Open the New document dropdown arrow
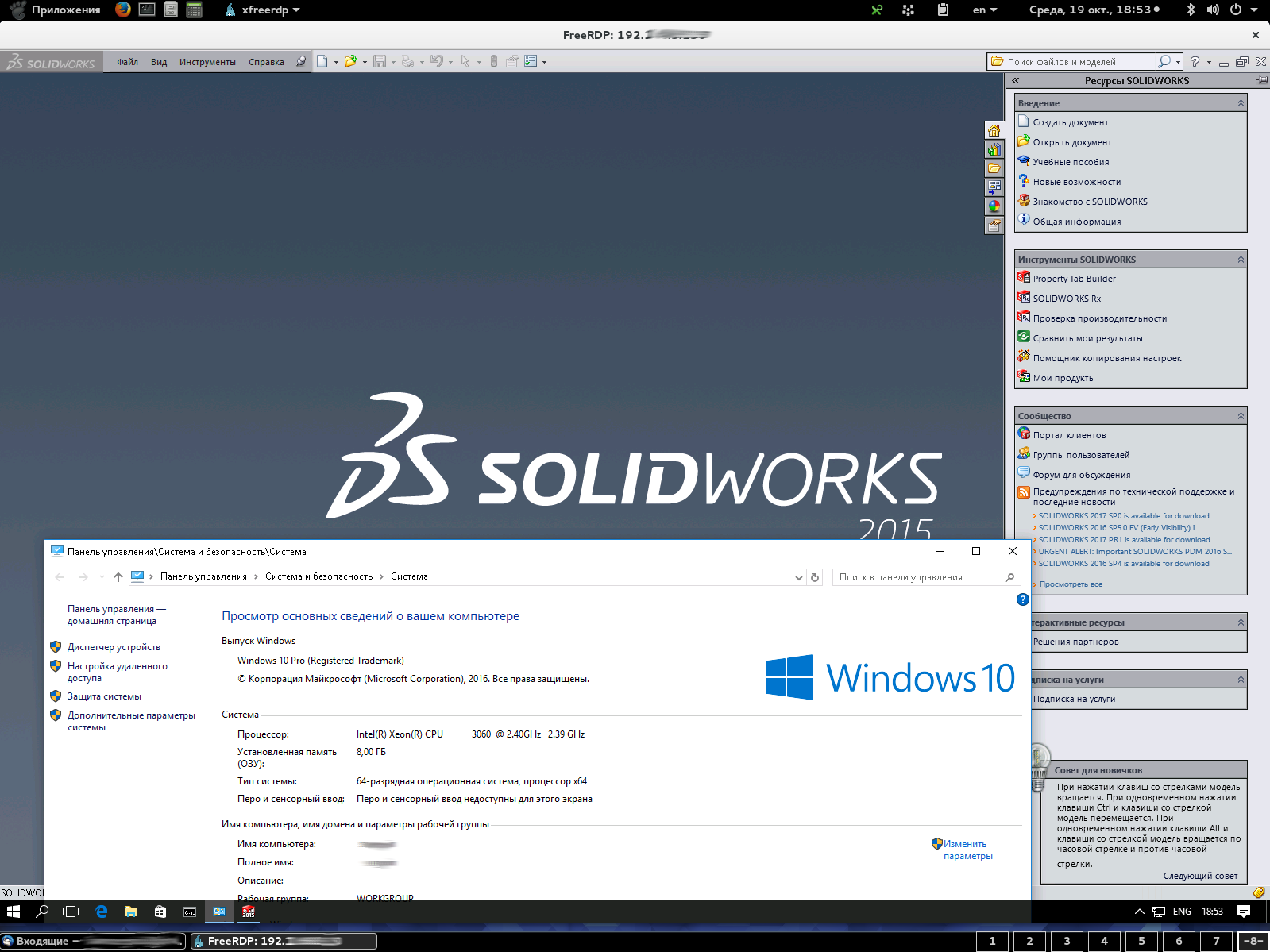This screenshot has width=1270, height=952. click(336, 62)
